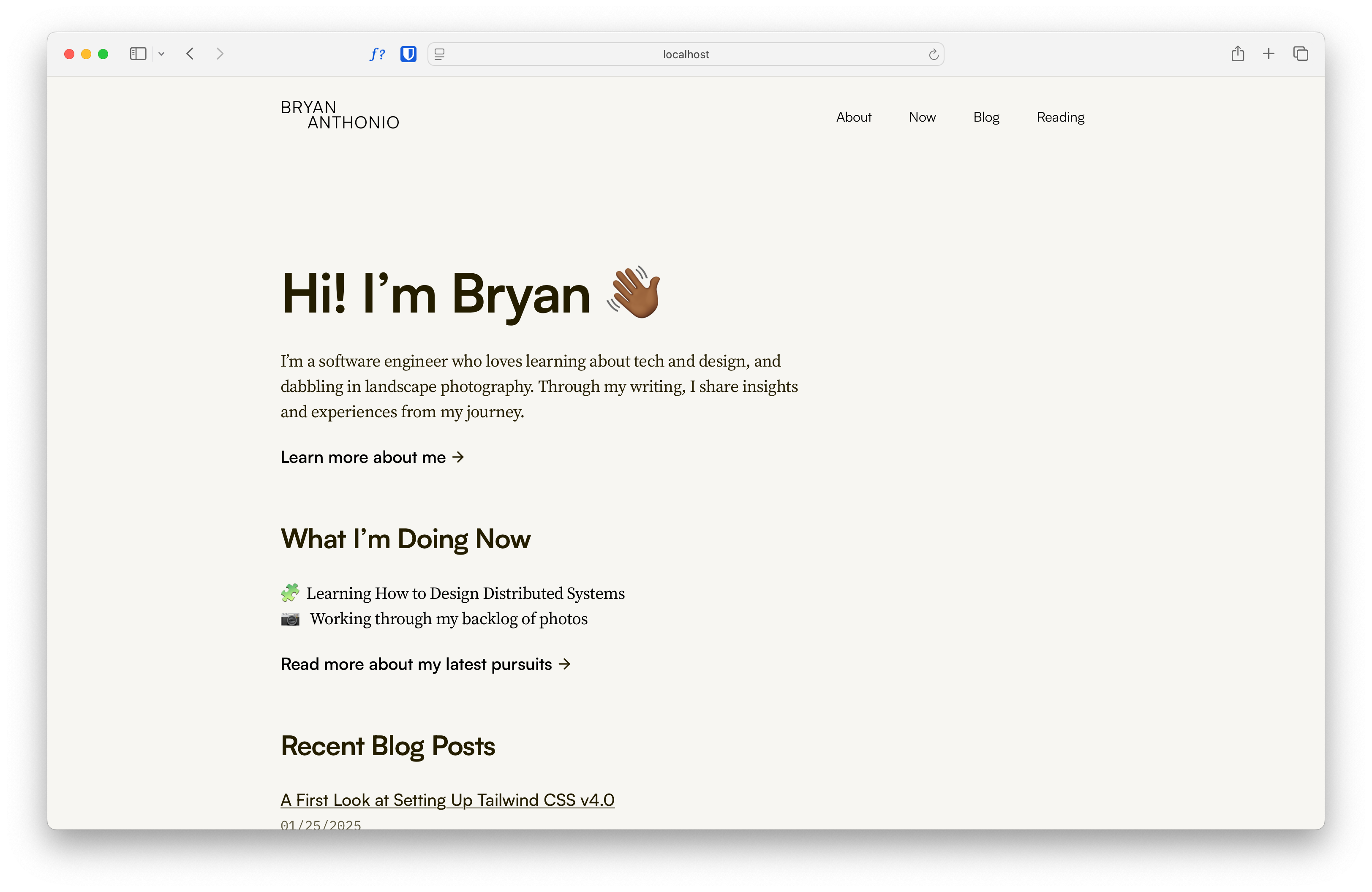Click the font question mark extension icon
The width and height of the screenshot is (1372, 892).
point(378,54)
